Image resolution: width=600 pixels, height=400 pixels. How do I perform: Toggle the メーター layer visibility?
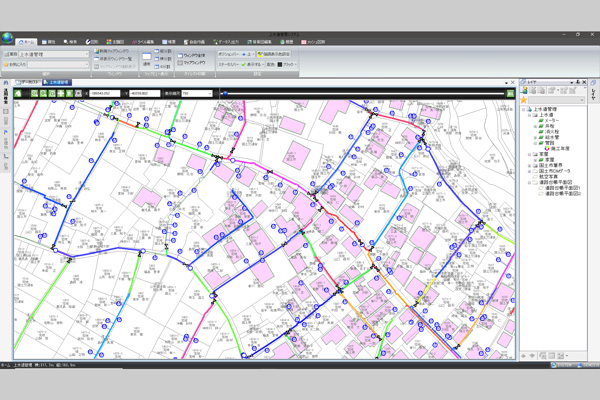point(541,120)
